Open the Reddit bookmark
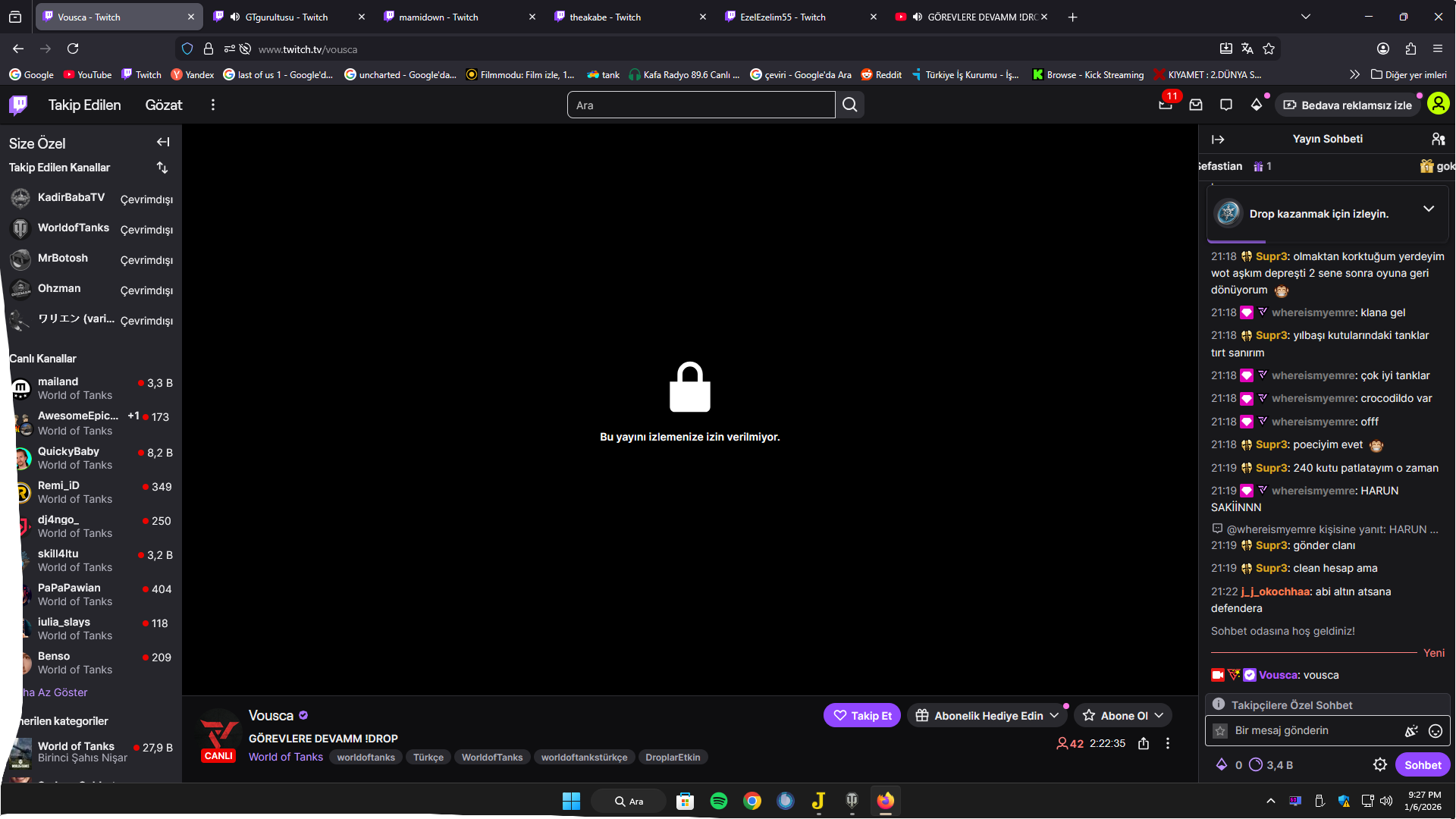This screenshot has height=819, width=1456. pos(881,74)
